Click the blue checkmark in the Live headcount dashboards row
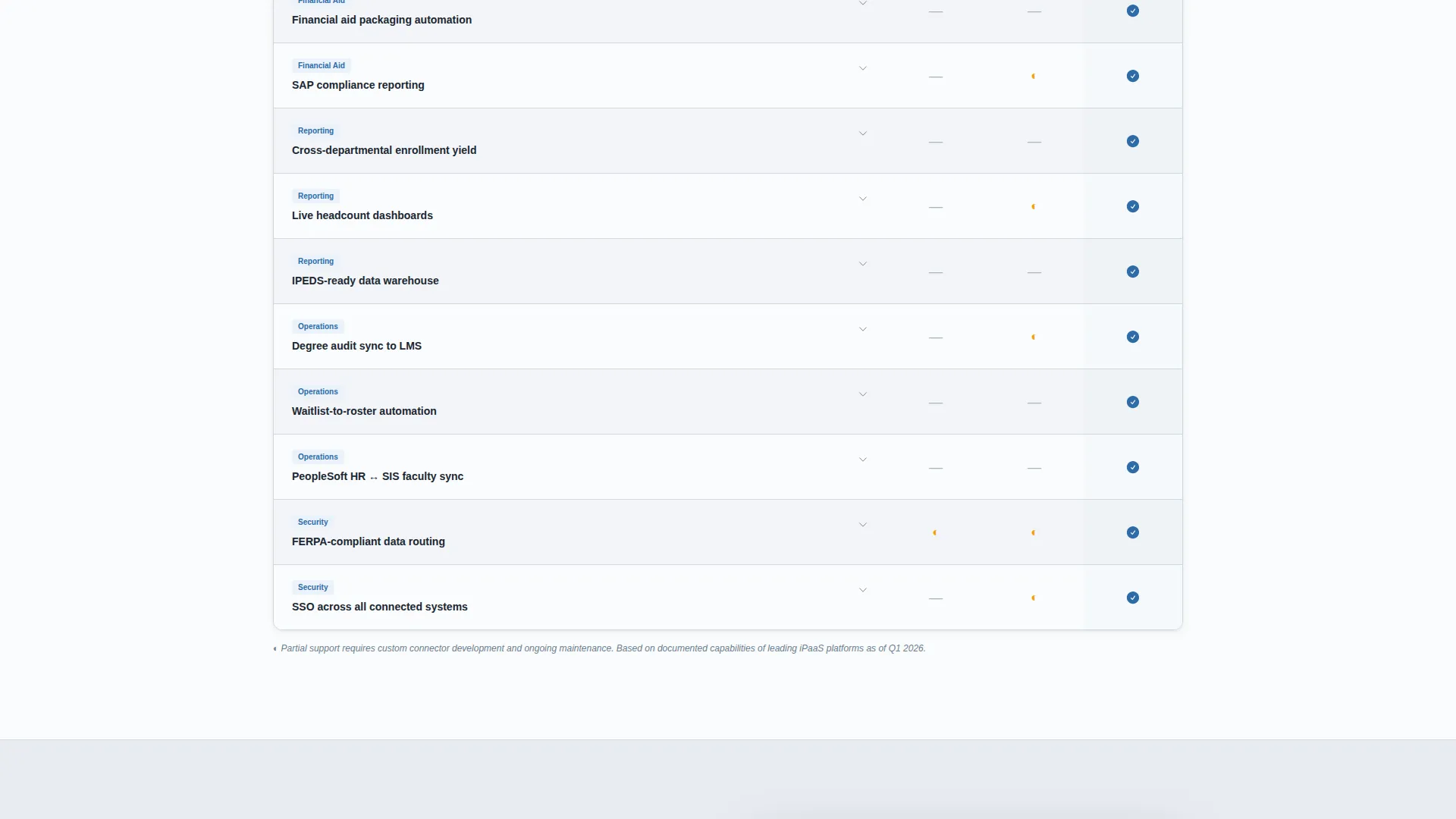The height and width of the screenshot is (819, 1456). [x=1132, y=206]
